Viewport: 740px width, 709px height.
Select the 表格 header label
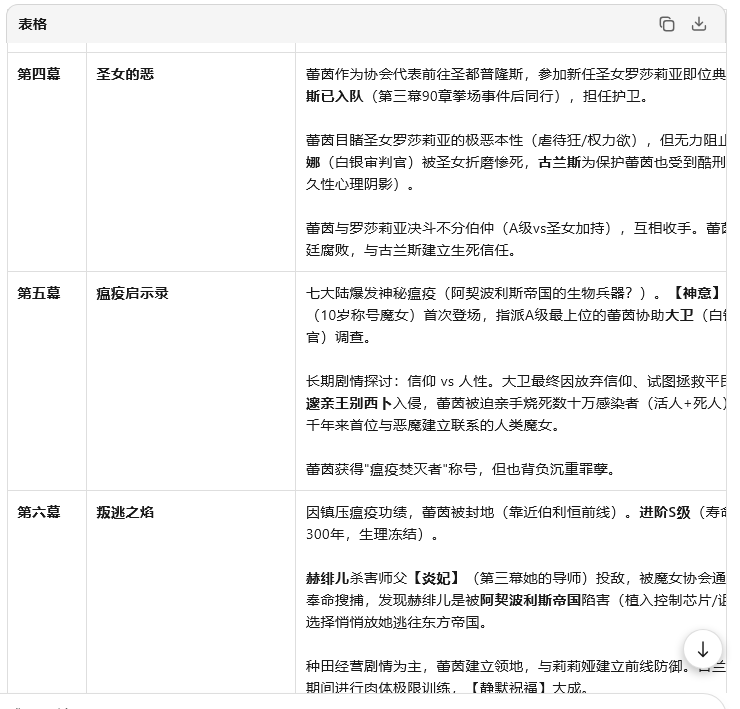coord(33,24)
